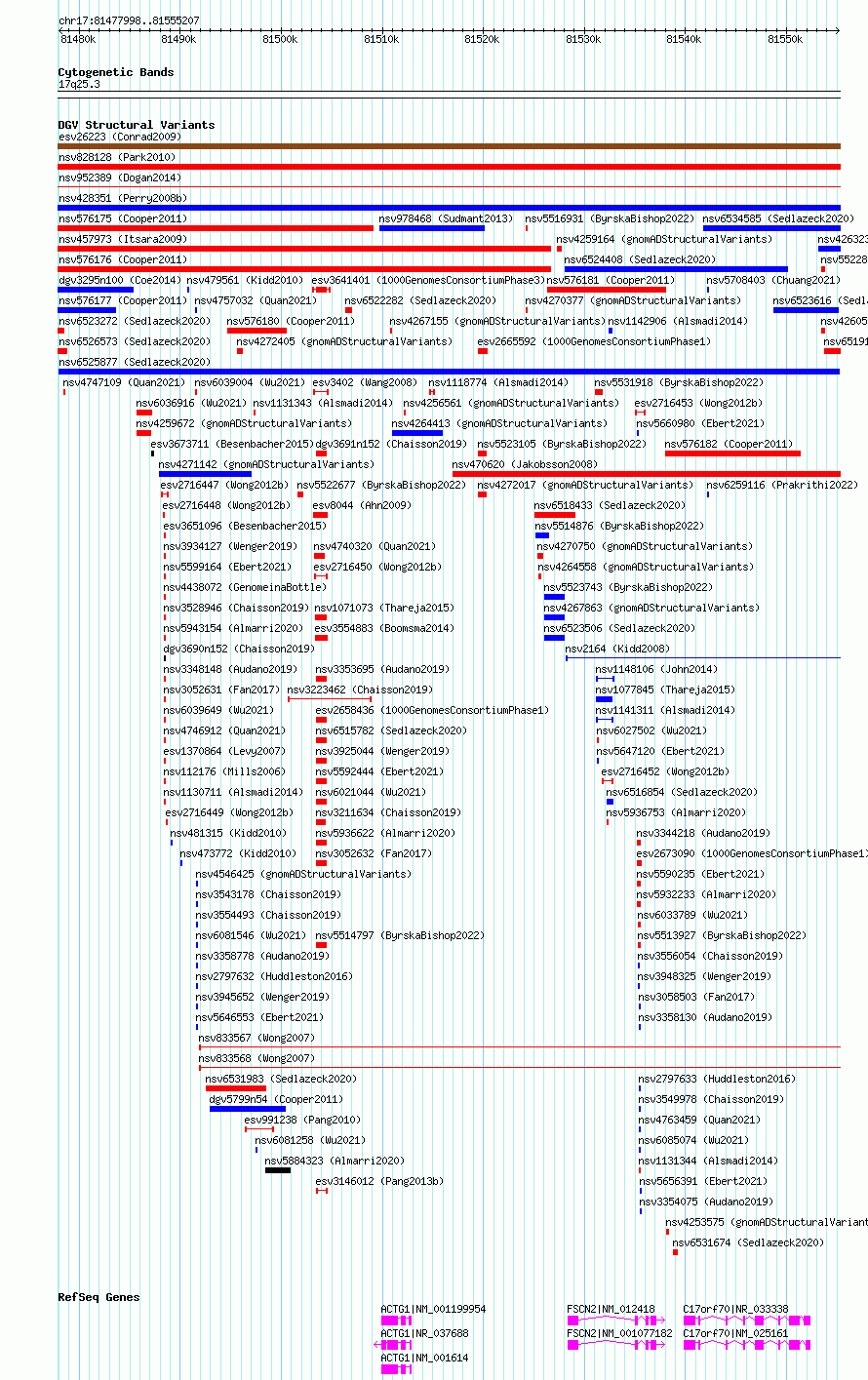868x1380 pixels.
Task: Click nsv479561 (Kidd2010) label
Action: pyautogui.click(x=245, y=280)
